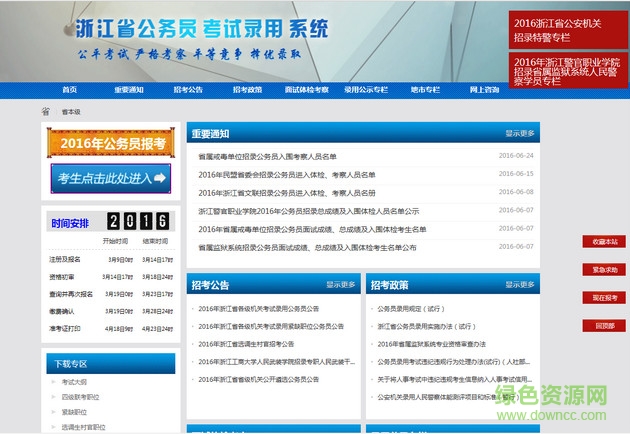The height and width of the screenshot is (434, 630).
Task: Open 网上咨询 nav item
Action: click(x=485, y=90)
